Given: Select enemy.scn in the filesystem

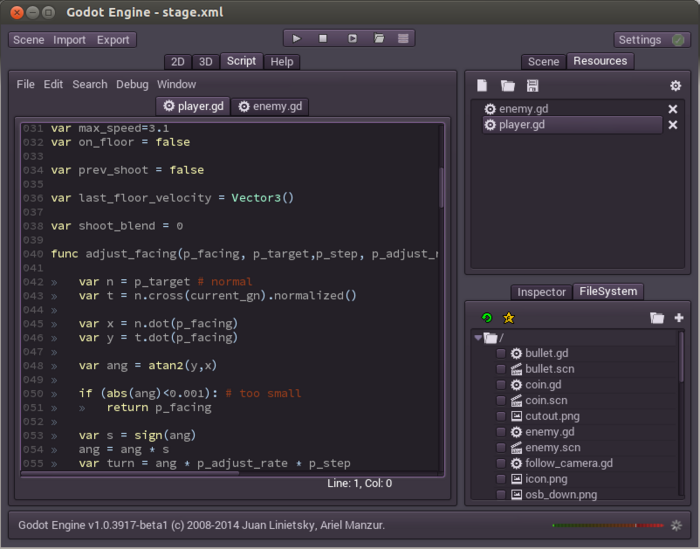Looking at the screenshot, I should point(553,448).
